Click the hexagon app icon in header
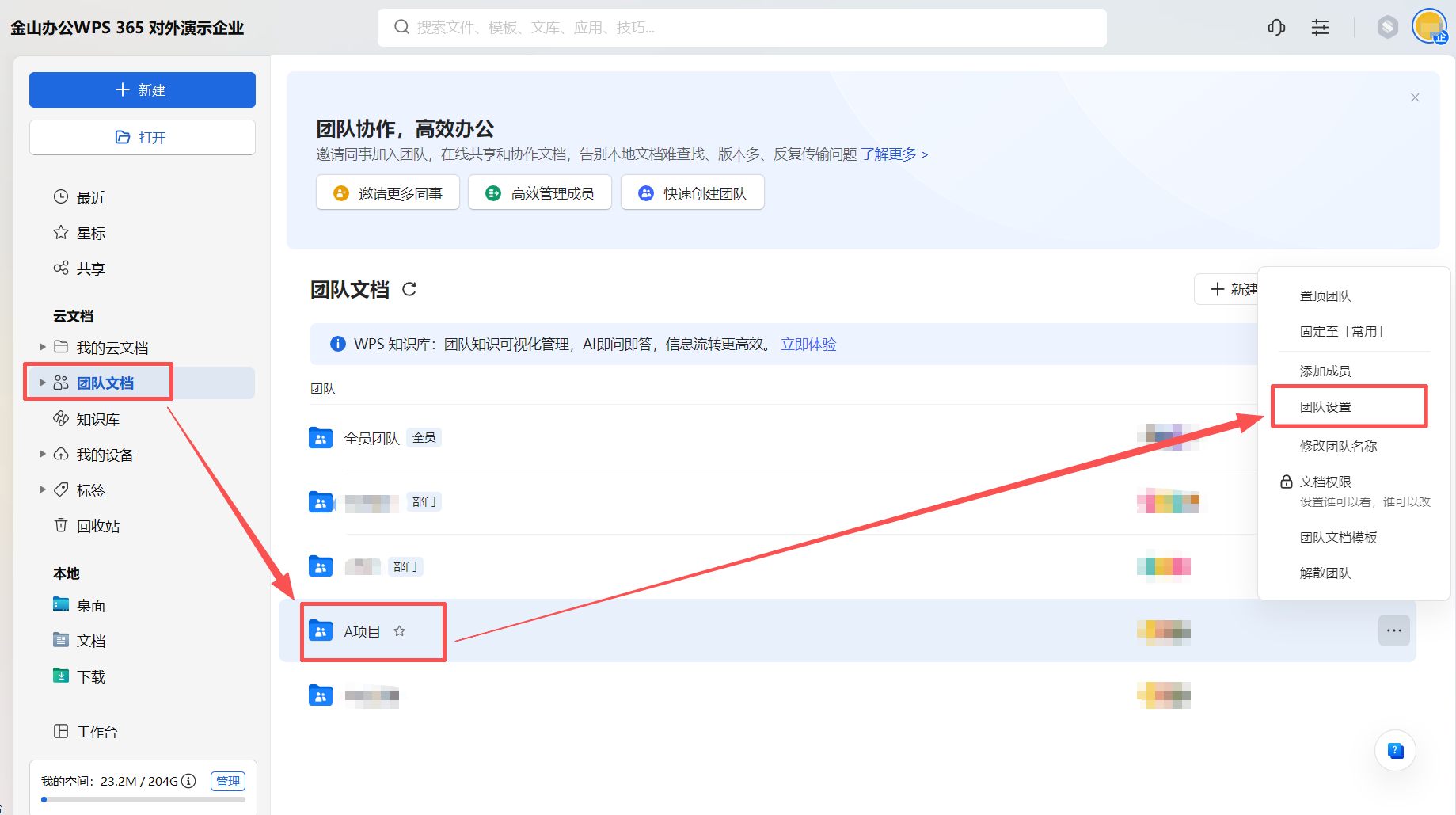1456x815 pixels. [1387, 28]
